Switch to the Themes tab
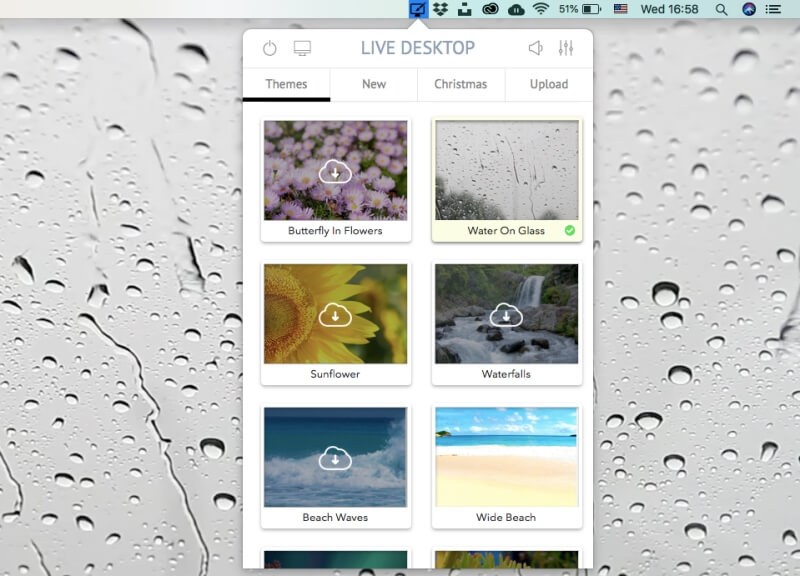The height and width of the screenshot is (576, 800). pos(286,84)
